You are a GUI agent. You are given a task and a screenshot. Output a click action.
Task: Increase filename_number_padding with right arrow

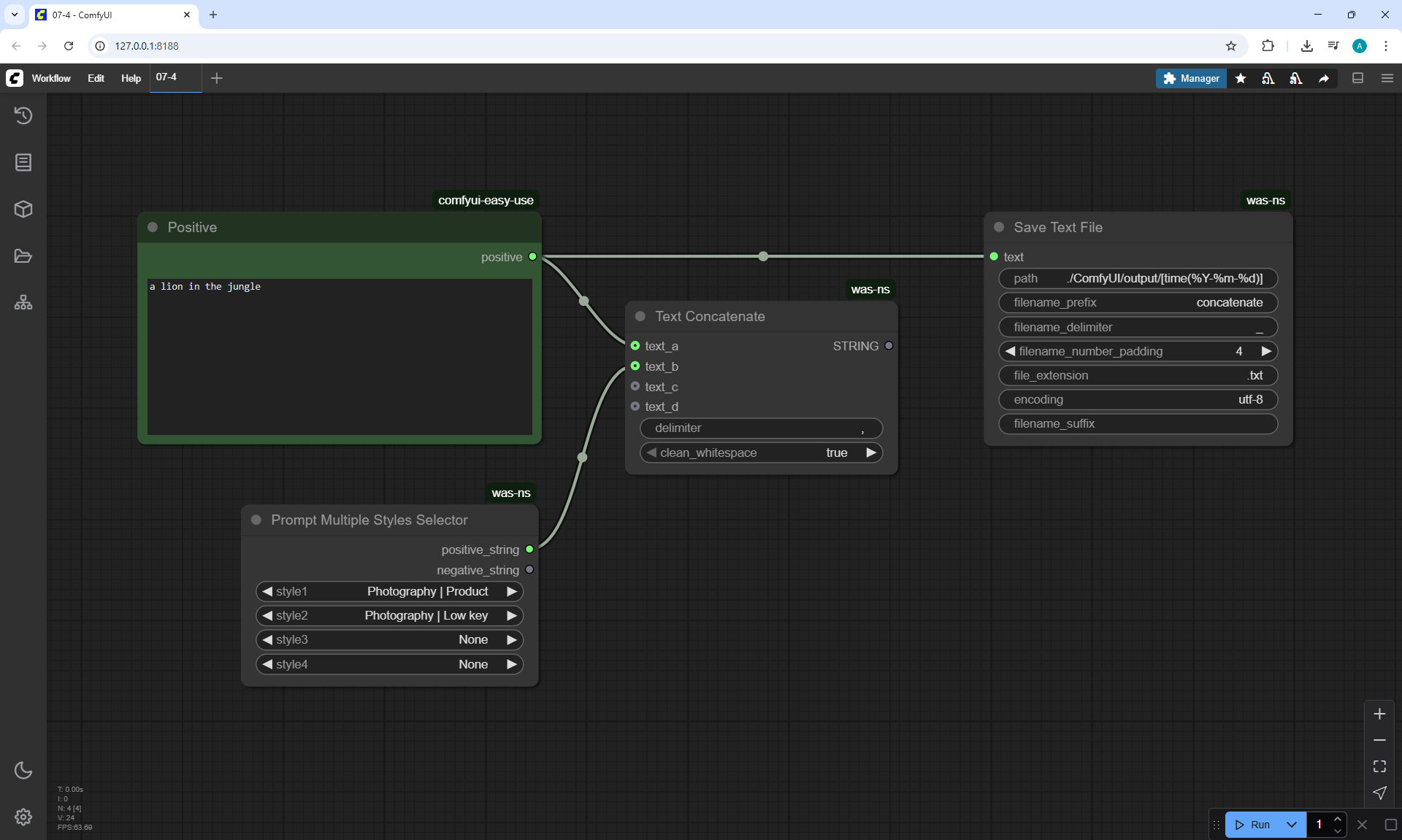pyautogui.click(x=1266, y=351)
